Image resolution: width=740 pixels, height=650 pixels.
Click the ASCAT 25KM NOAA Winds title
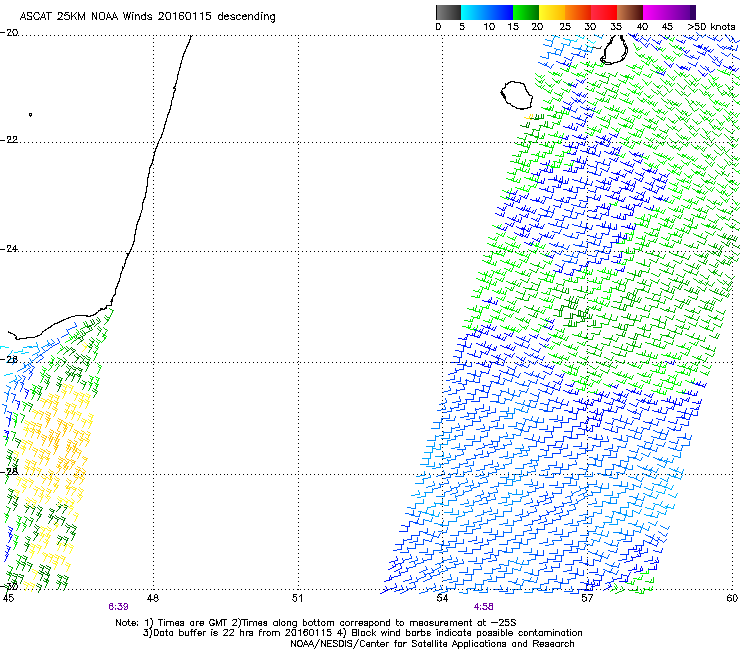[x=147, y=16]
